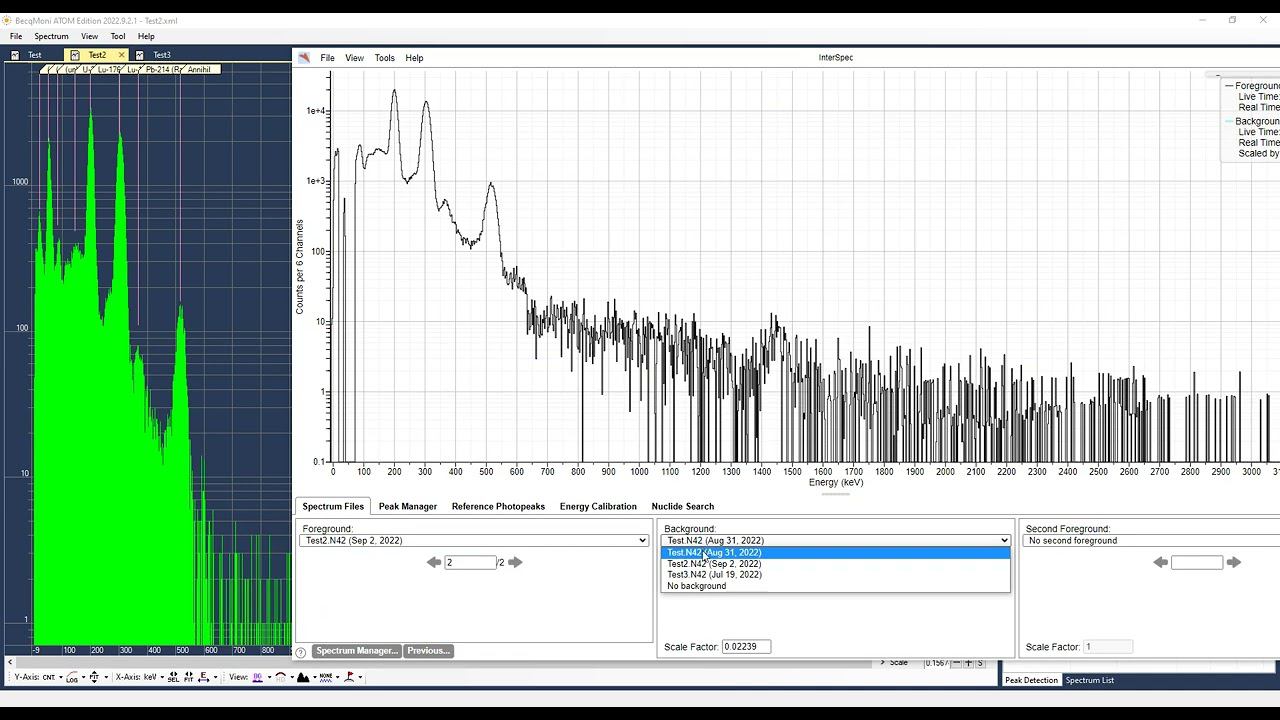Expand the Second Foreground dropdown

pyautogui.click(x=1150, y=541)
